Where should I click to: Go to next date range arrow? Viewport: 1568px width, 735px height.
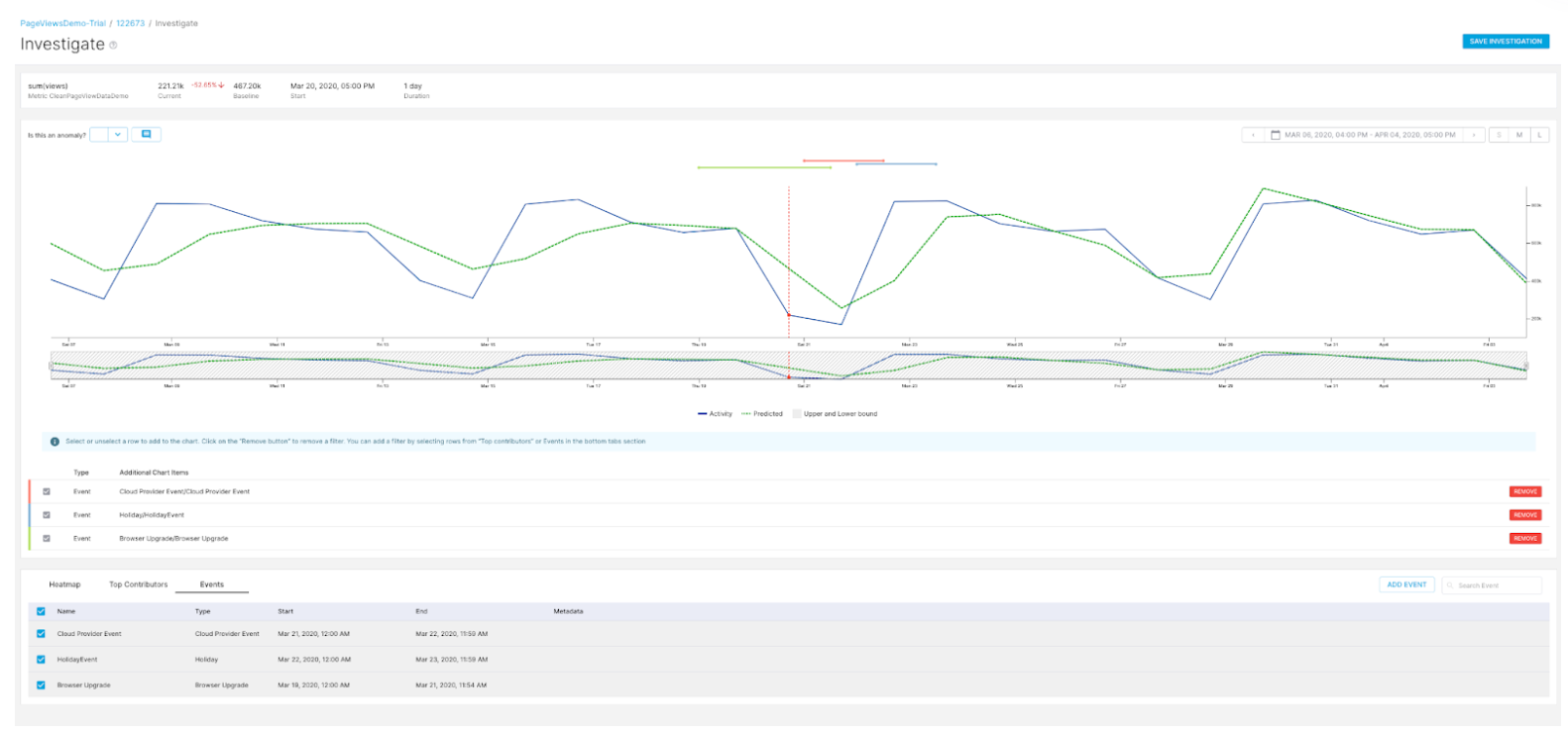coord(1474,135)
